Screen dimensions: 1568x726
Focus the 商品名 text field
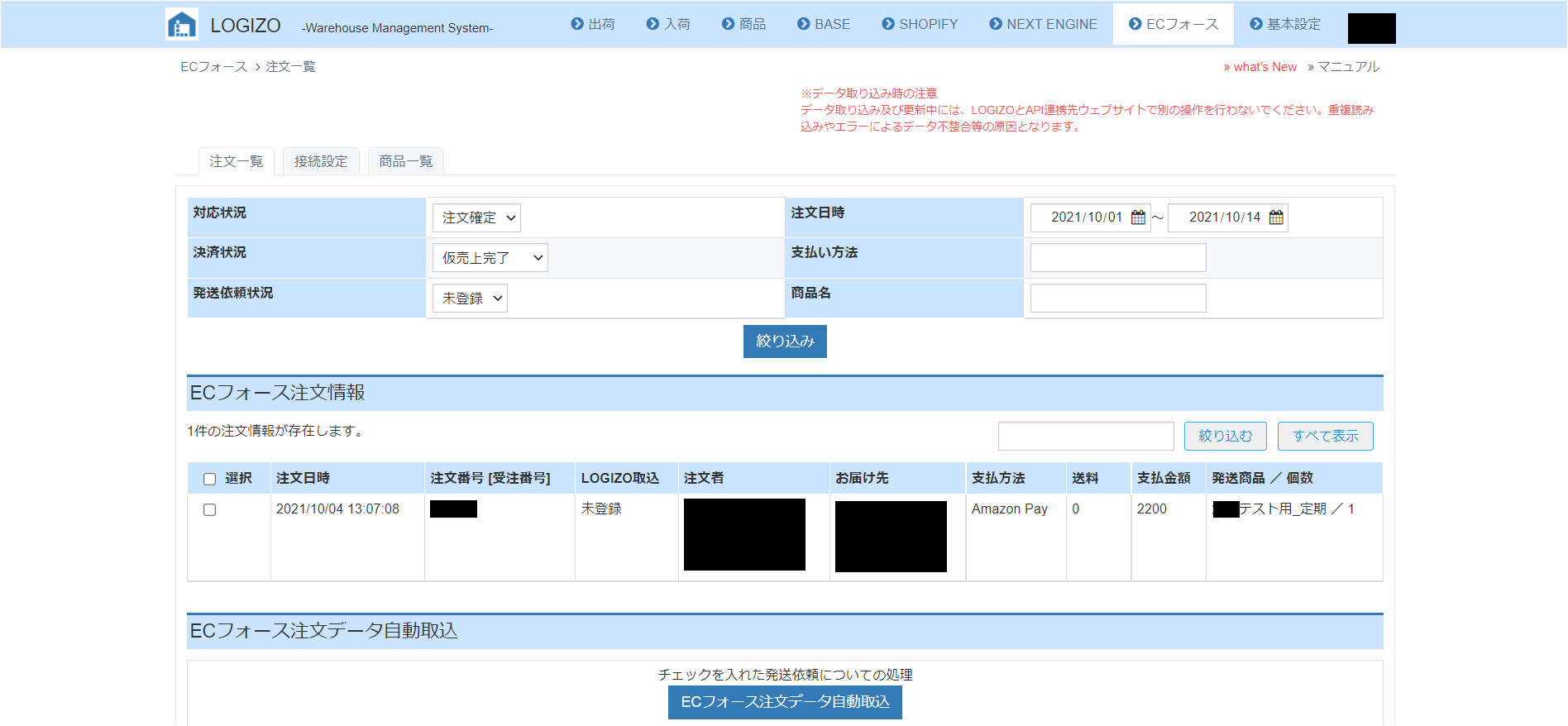point(1118,299)
